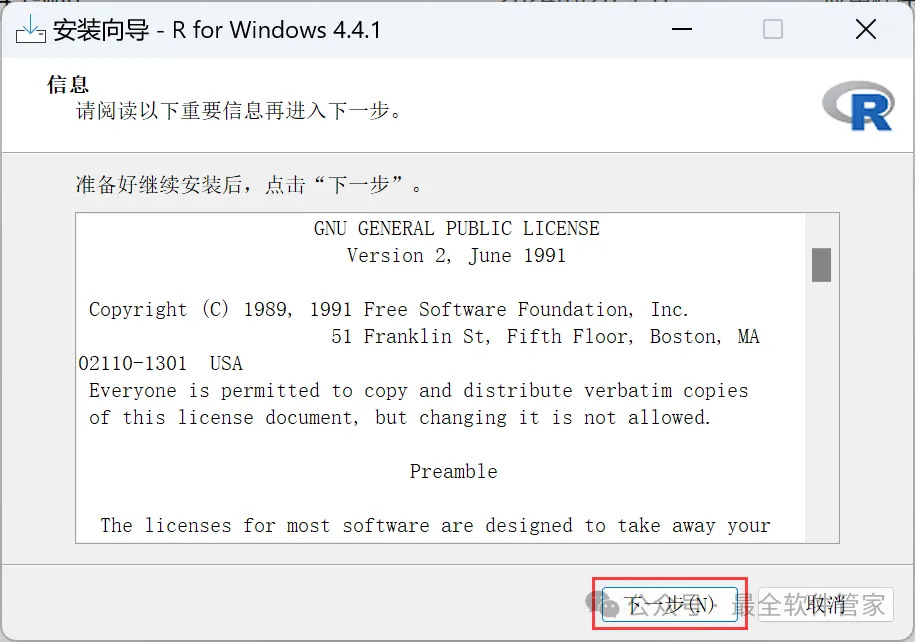Click scrollbar track below the thumb
915x642 pixels.
pos(821,409)
